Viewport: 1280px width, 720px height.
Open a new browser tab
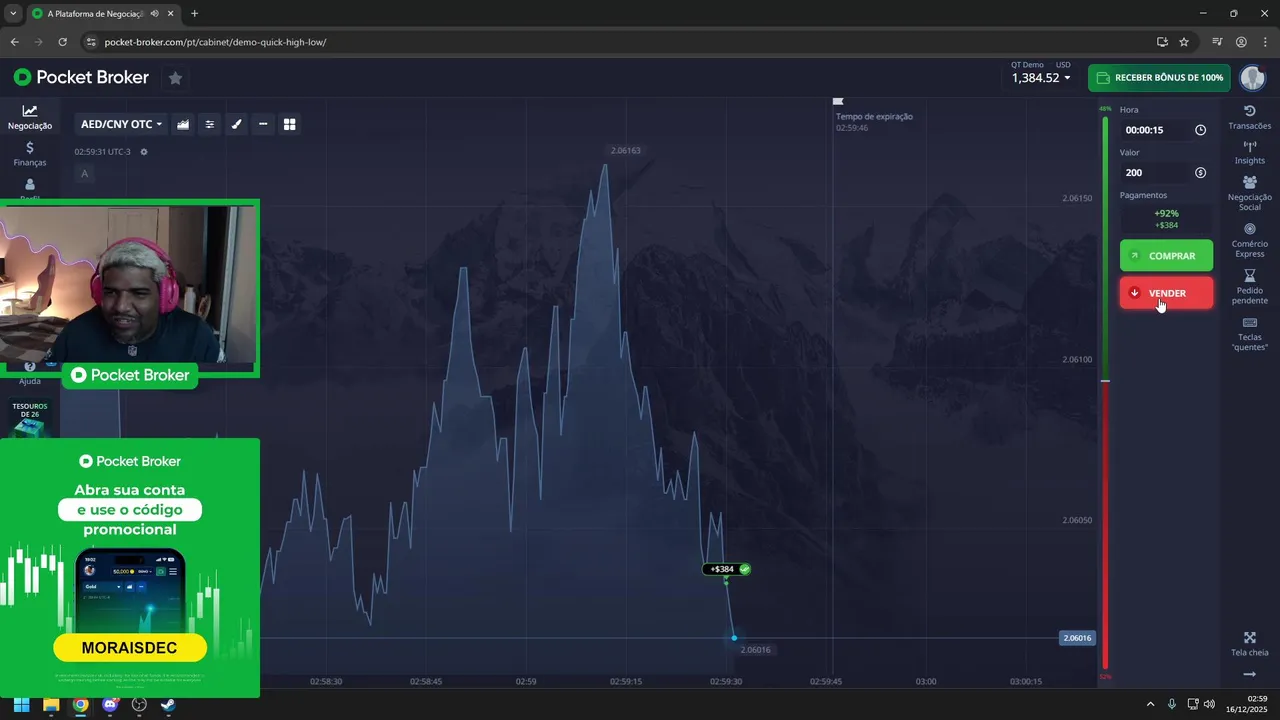194,14
